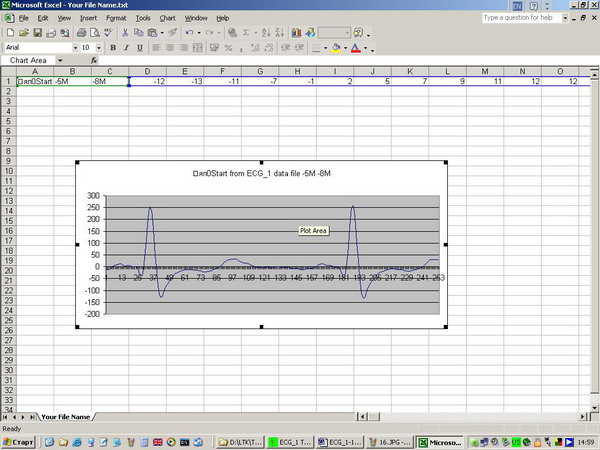Select column G header
Image resolution: width=600 pixels, height=450 pixels.
click(260, 72)
